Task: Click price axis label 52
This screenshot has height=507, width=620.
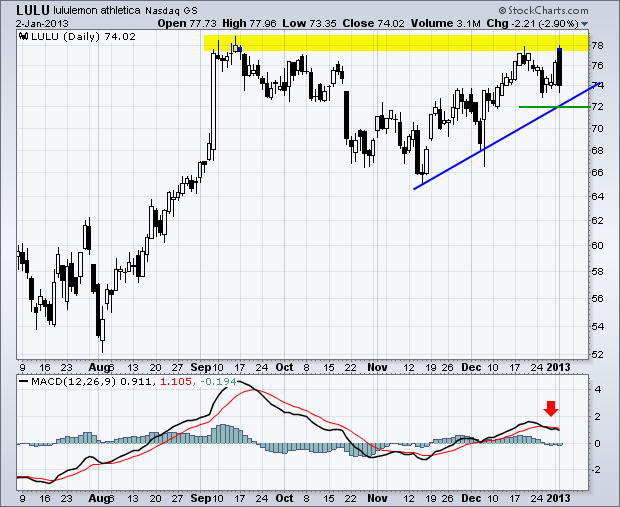Action: [598, 355]
